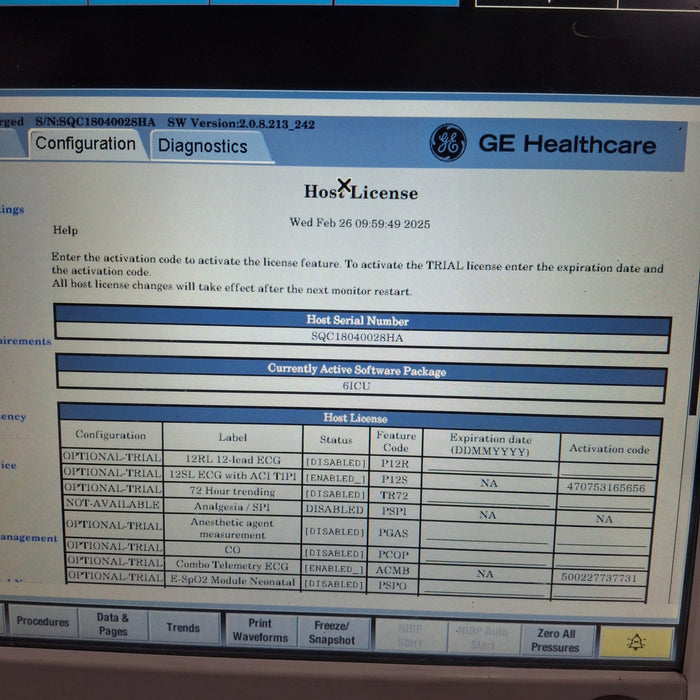Click the NIBP Auto Start button
The width and height of the screenshot is (700, 700).
pos(482,638)
